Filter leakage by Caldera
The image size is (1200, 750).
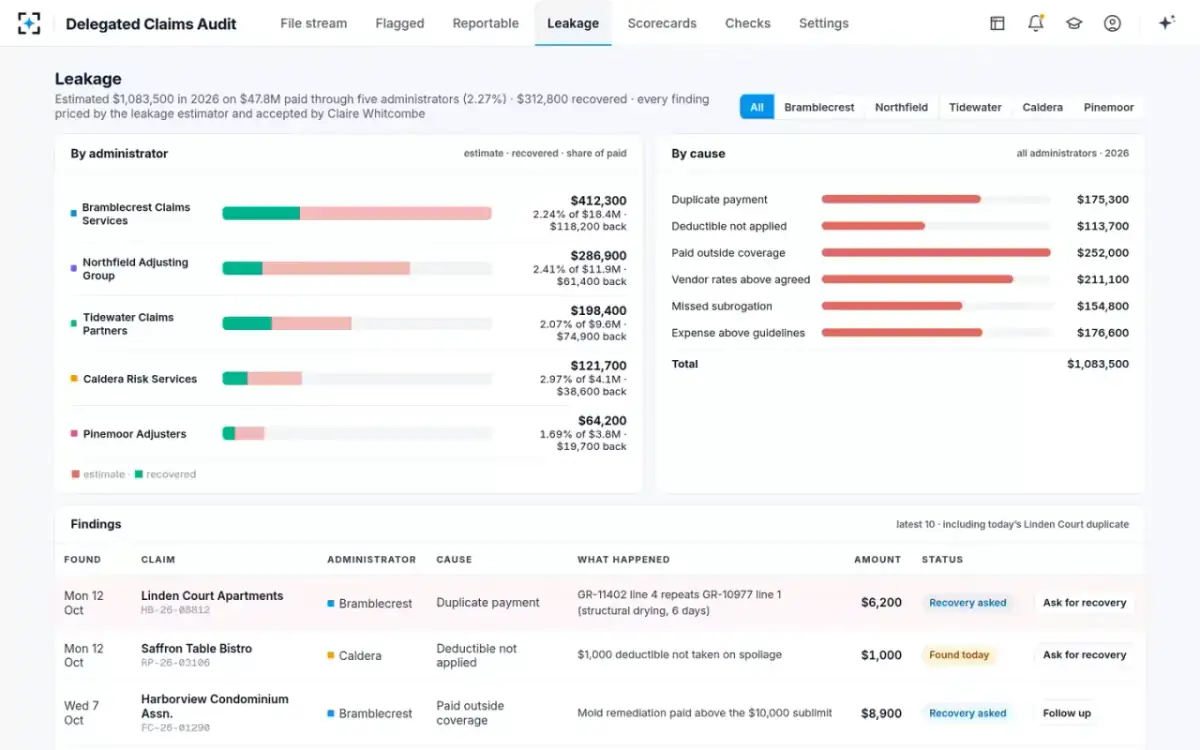(1042, 107)
